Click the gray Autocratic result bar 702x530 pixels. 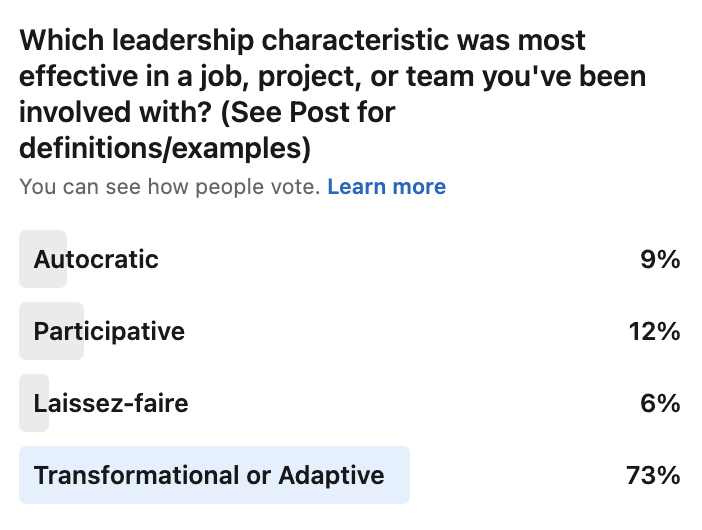click(x=43, y=259)
